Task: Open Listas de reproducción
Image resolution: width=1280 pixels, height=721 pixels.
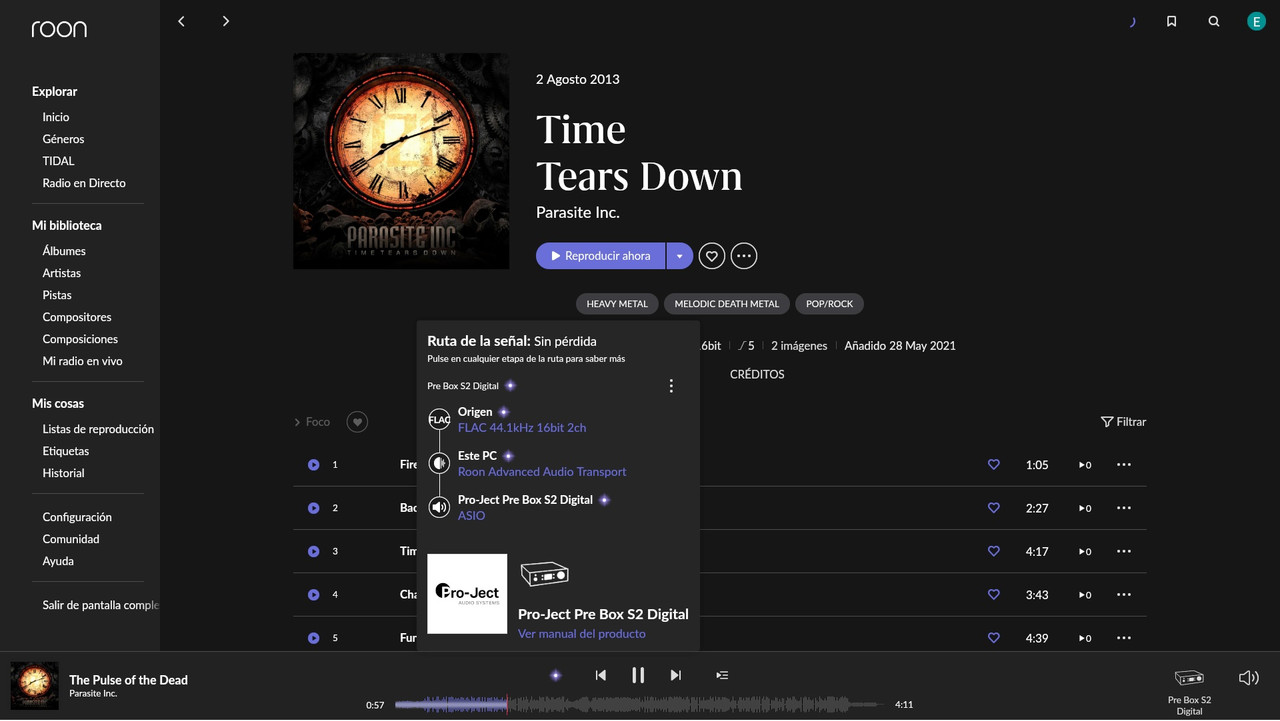Action: [x=98, y=429]
